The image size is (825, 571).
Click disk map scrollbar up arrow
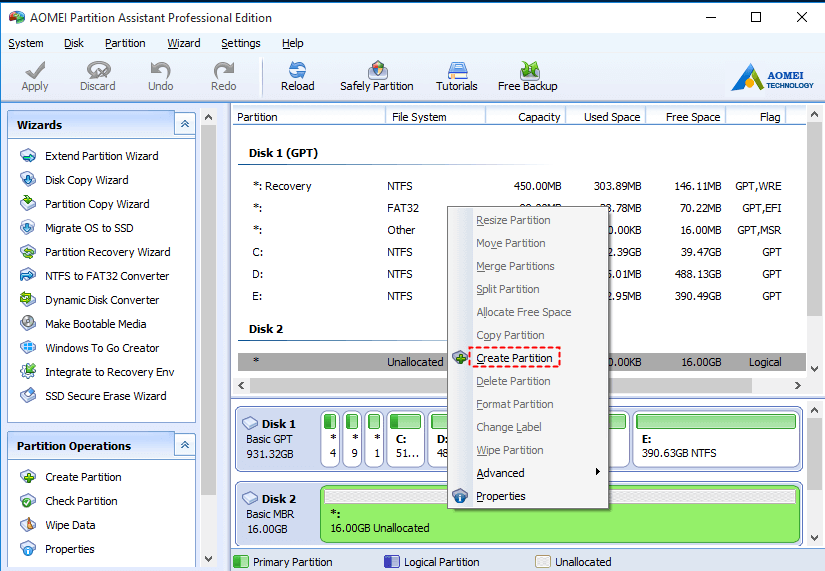tap(814, 410)
